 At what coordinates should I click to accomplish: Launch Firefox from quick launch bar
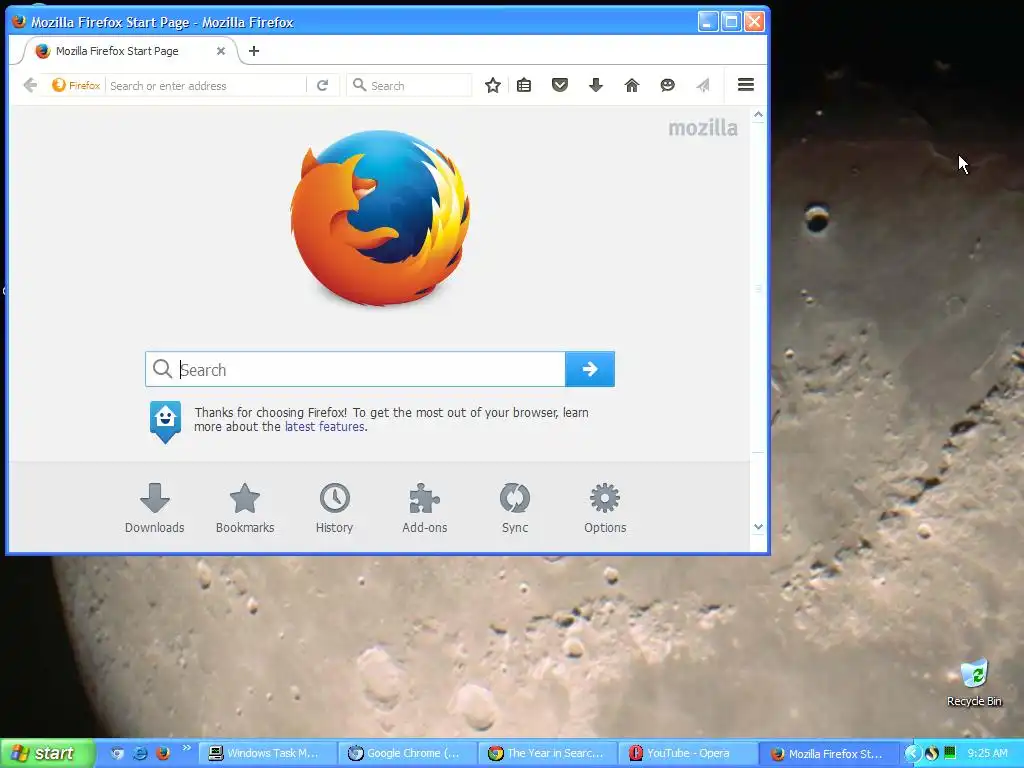[x=163, y=753]
